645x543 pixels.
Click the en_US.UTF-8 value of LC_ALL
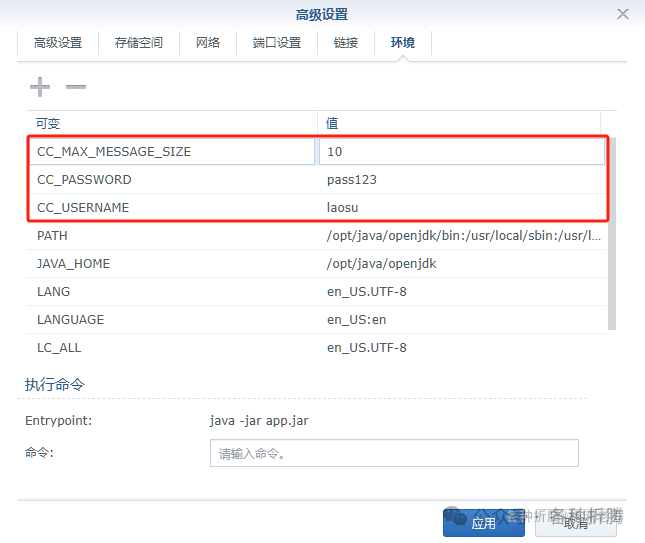367,348
